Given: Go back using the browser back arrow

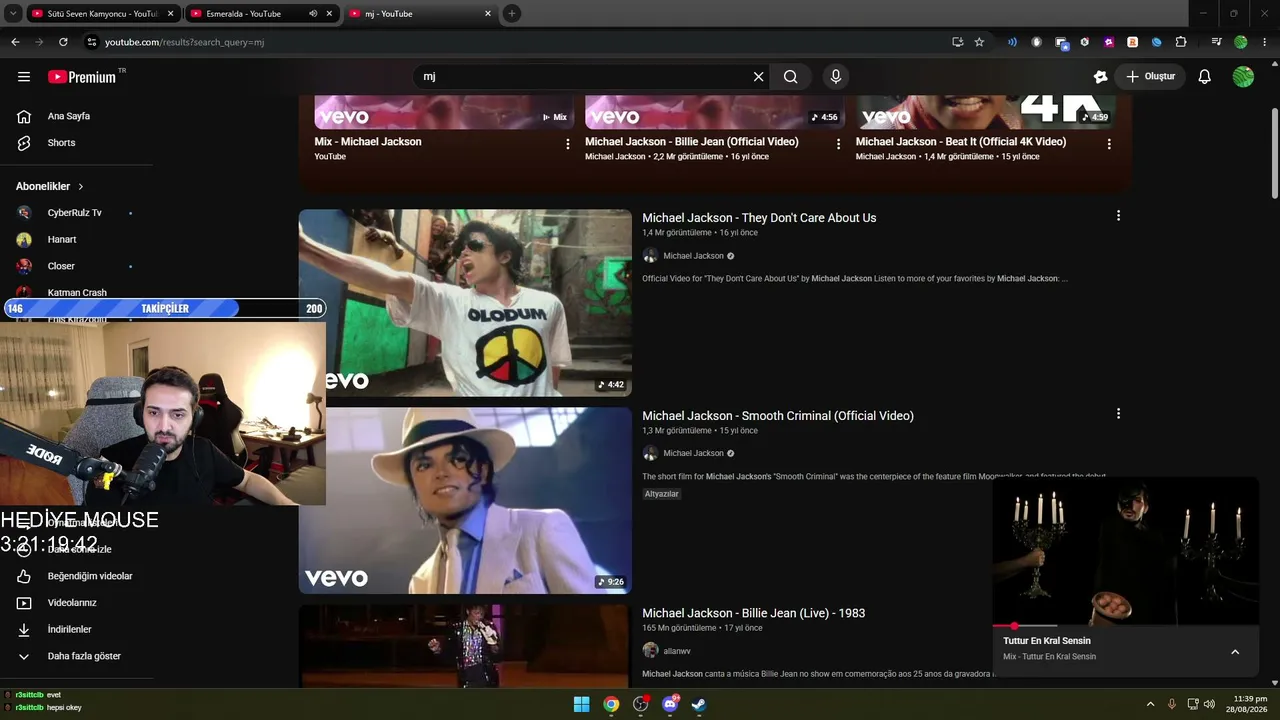Looking at the screenshot, I should tap(15, 42).
